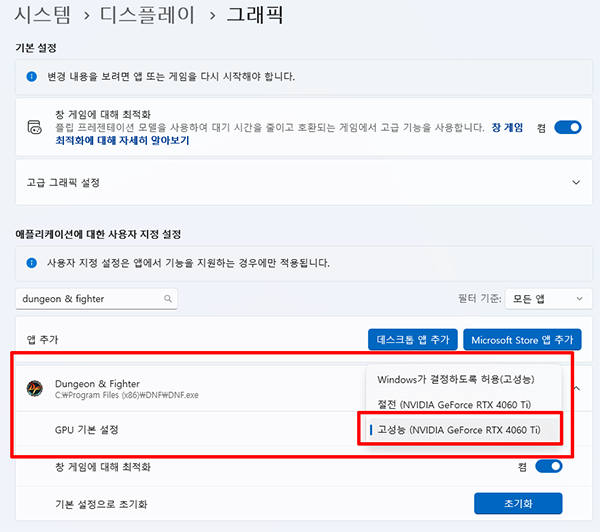Choose 절전 (NVIDIA GeForce RTX 4060 Ti)

[455, 404]
